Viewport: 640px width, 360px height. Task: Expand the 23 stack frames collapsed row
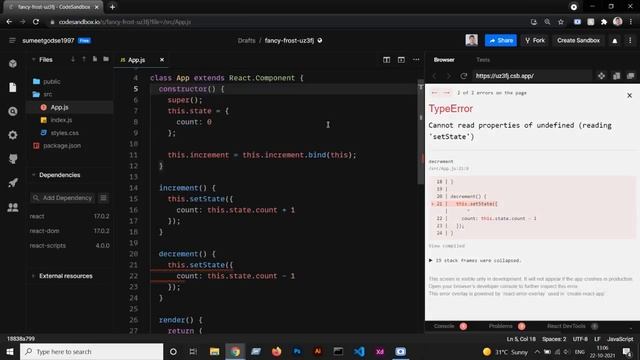475,260
